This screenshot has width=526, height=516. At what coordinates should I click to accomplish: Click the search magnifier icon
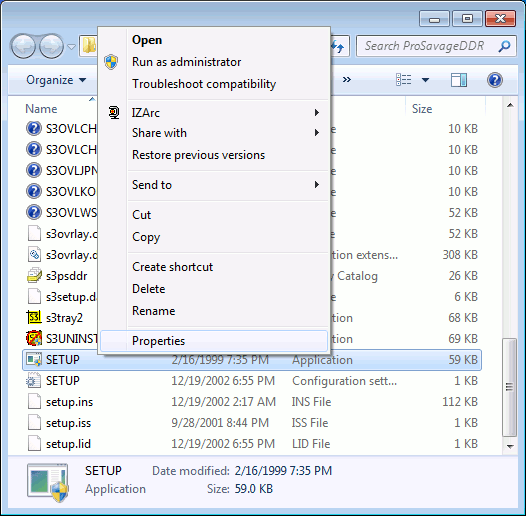504,46
